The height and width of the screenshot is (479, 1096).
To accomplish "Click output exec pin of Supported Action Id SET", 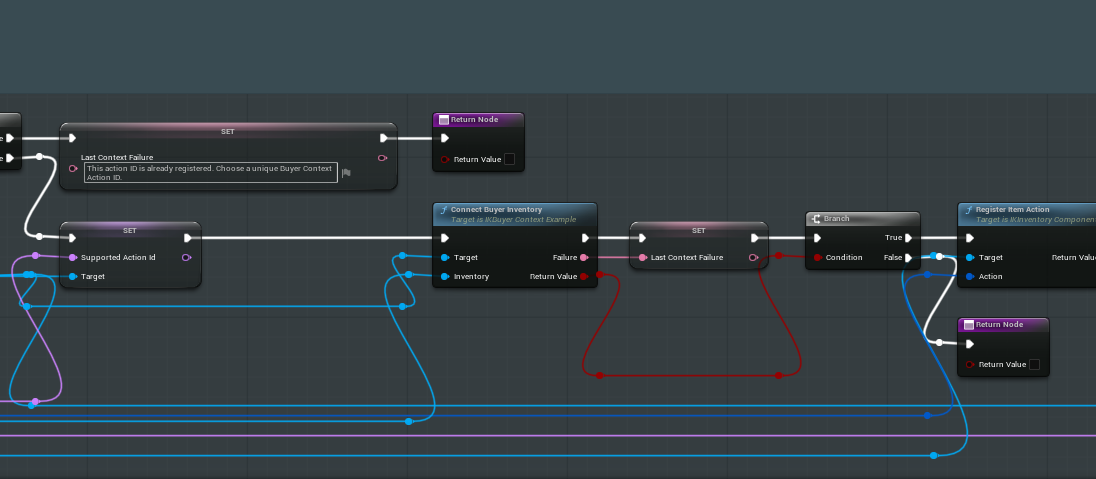I will click(187, 238).
